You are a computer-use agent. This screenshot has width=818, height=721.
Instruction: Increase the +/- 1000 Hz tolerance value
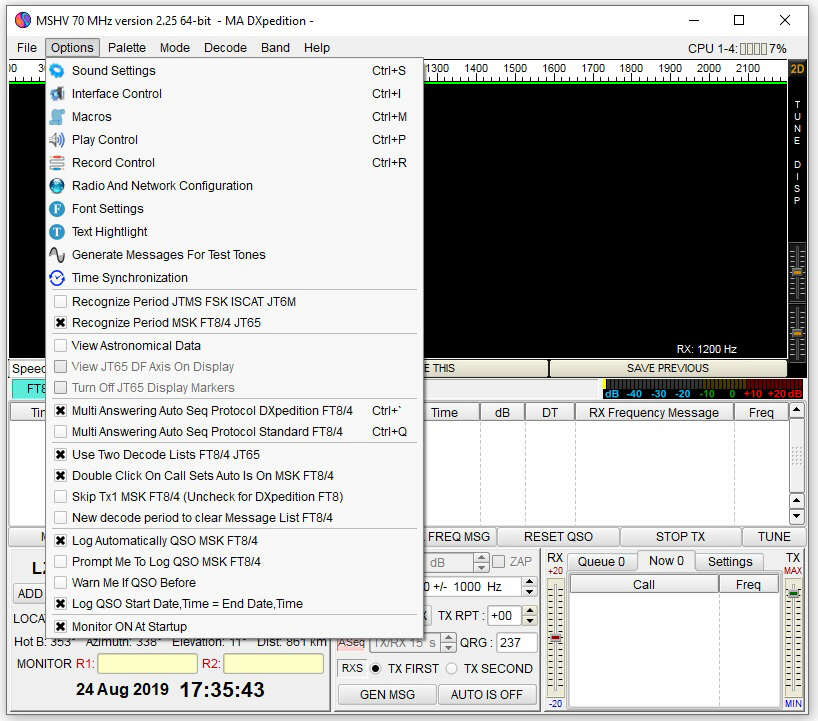[x=530, y=581]
